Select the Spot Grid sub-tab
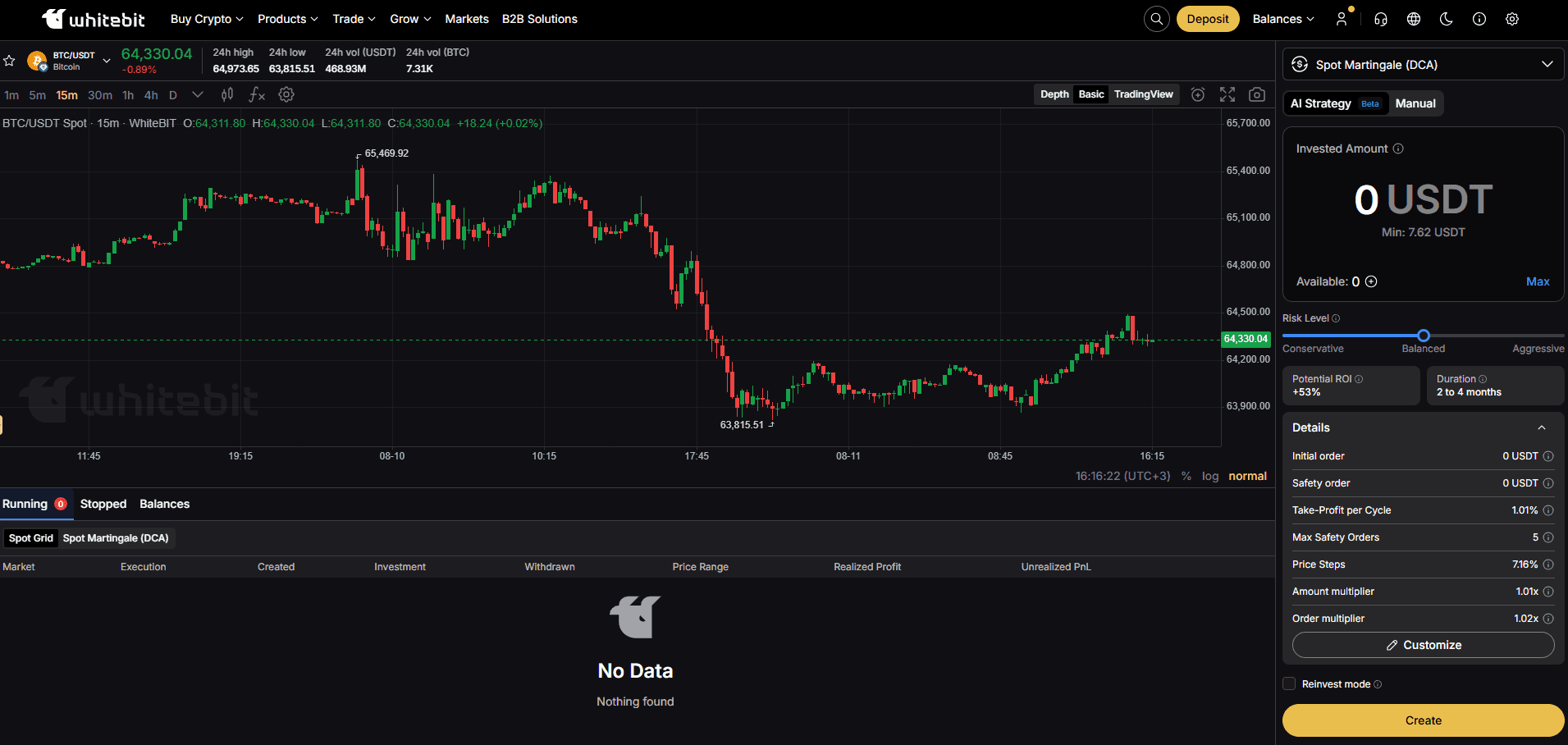The height and width of the screenshot is (745, 1568). [x=31, y=538]
